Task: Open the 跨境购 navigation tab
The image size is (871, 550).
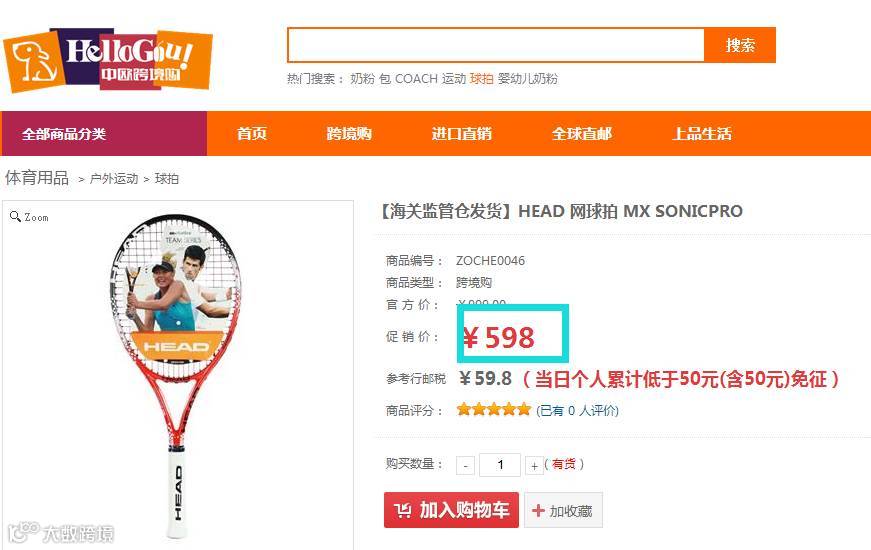Action: 349,133
